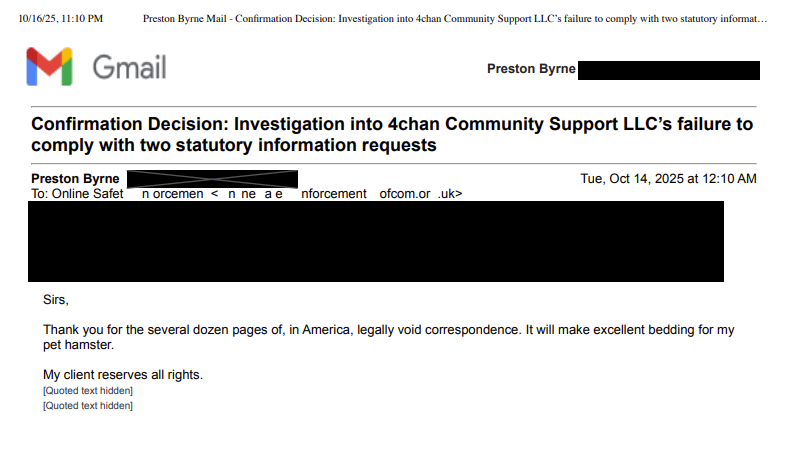The height and width of the screenshot is (462, 795).
Task: Expand the second Quoted text hidden link
Action: click(x=87, y=406)
